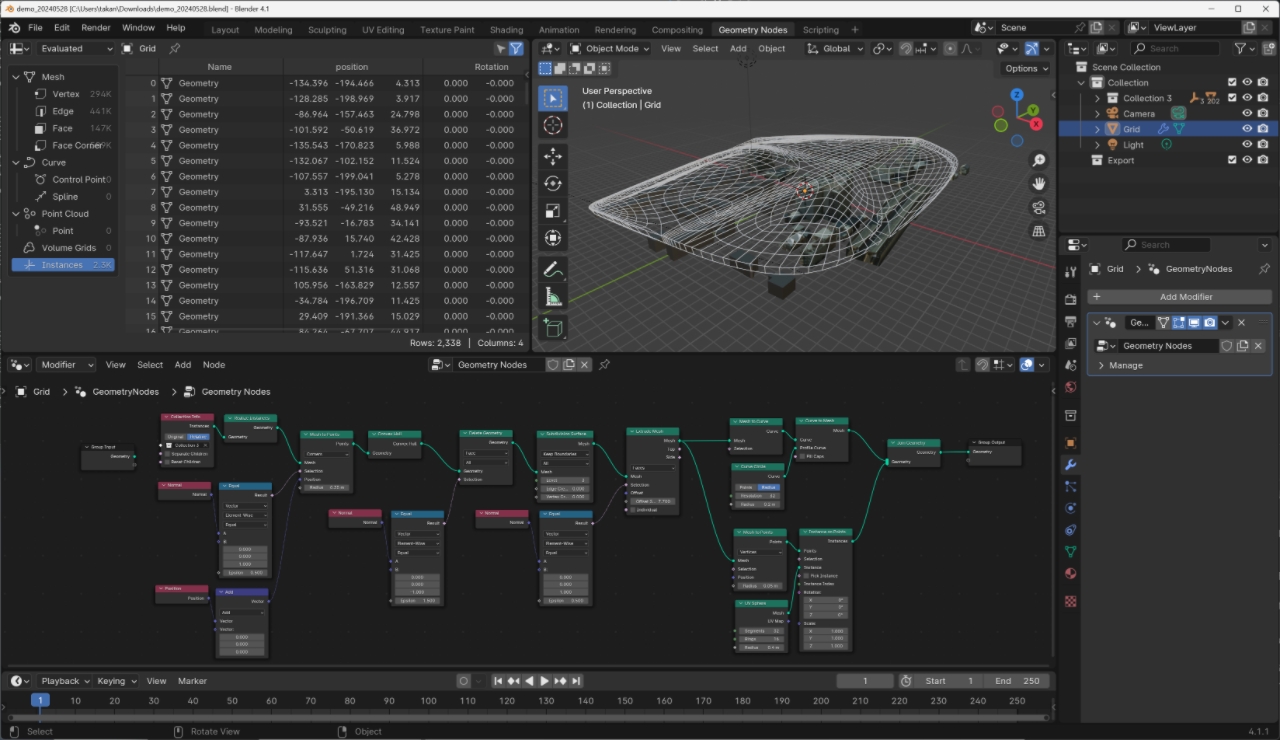Pin the properties editor context
Screen dimensions: 1280x740
1264,269
